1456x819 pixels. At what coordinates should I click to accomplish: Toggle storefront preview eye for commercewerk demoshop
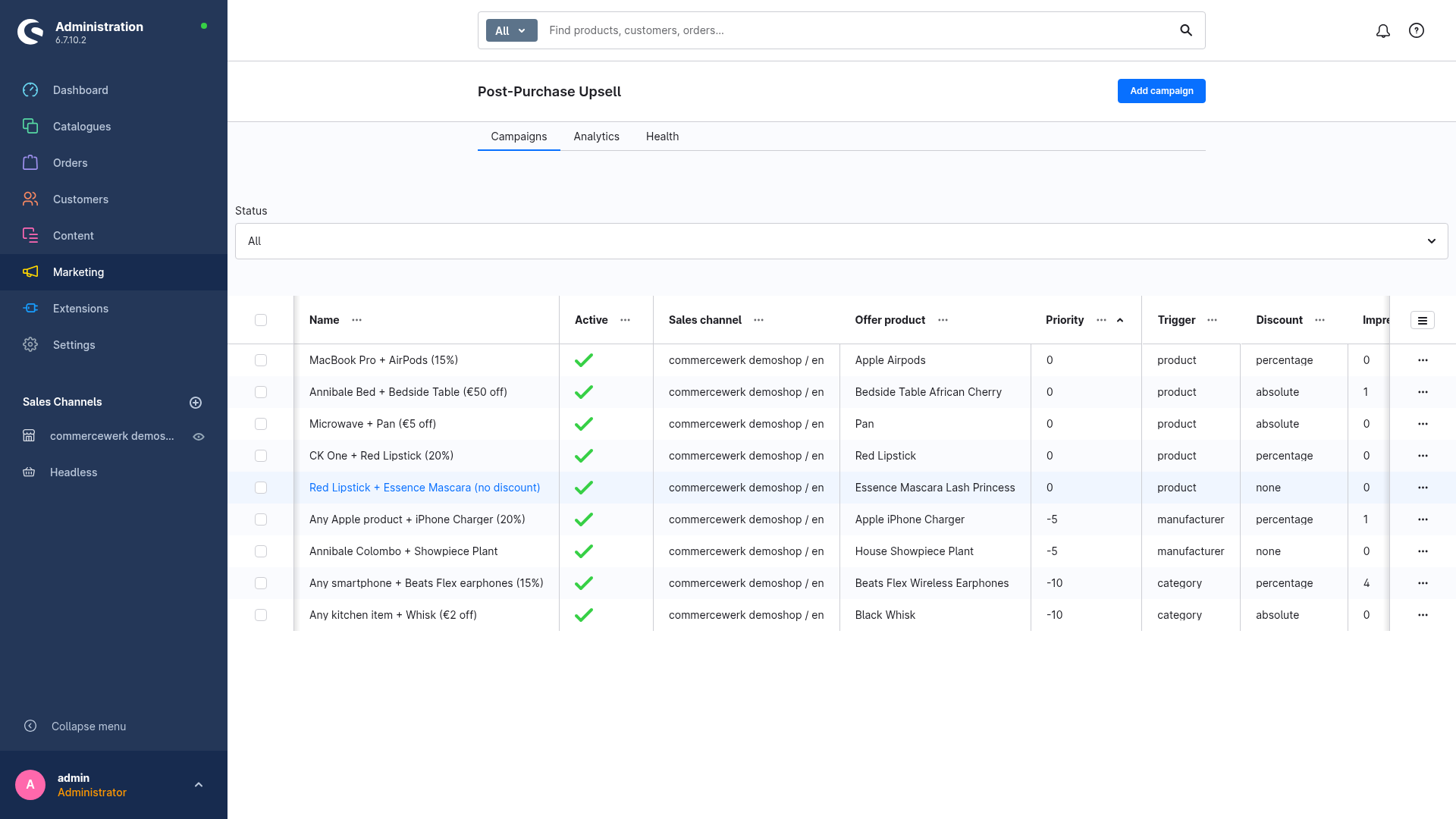pos(199,437)
